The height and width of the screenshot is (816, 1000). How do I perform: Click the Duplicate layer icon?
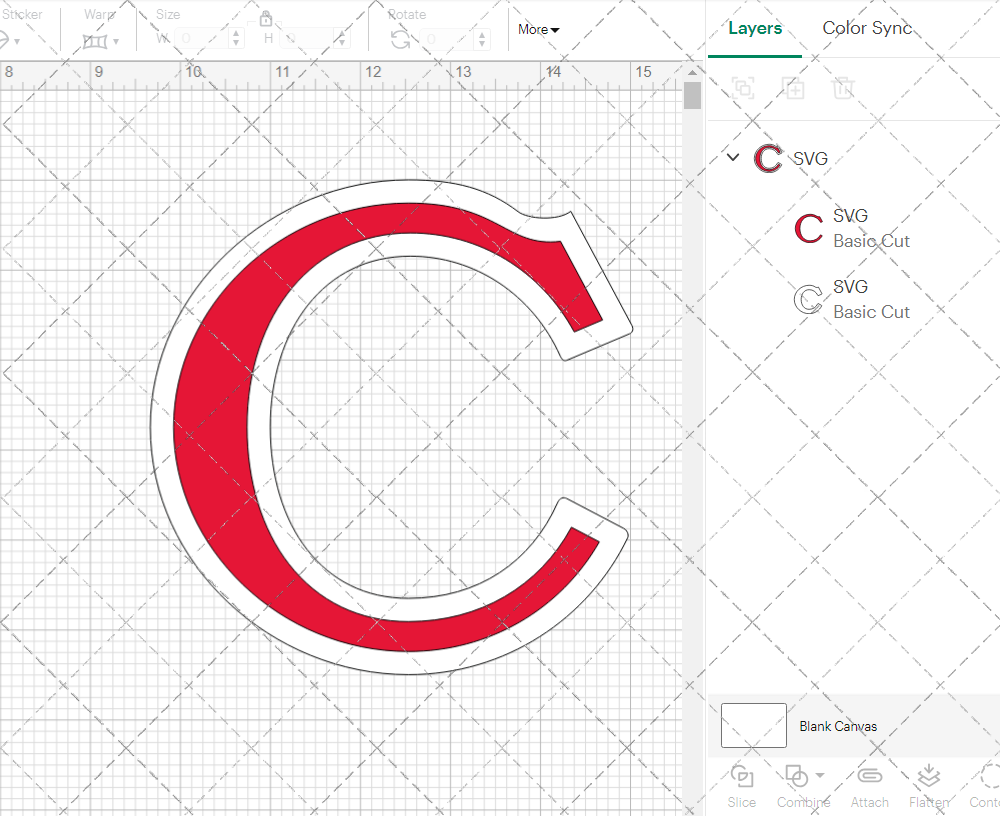tap(793, 87)
